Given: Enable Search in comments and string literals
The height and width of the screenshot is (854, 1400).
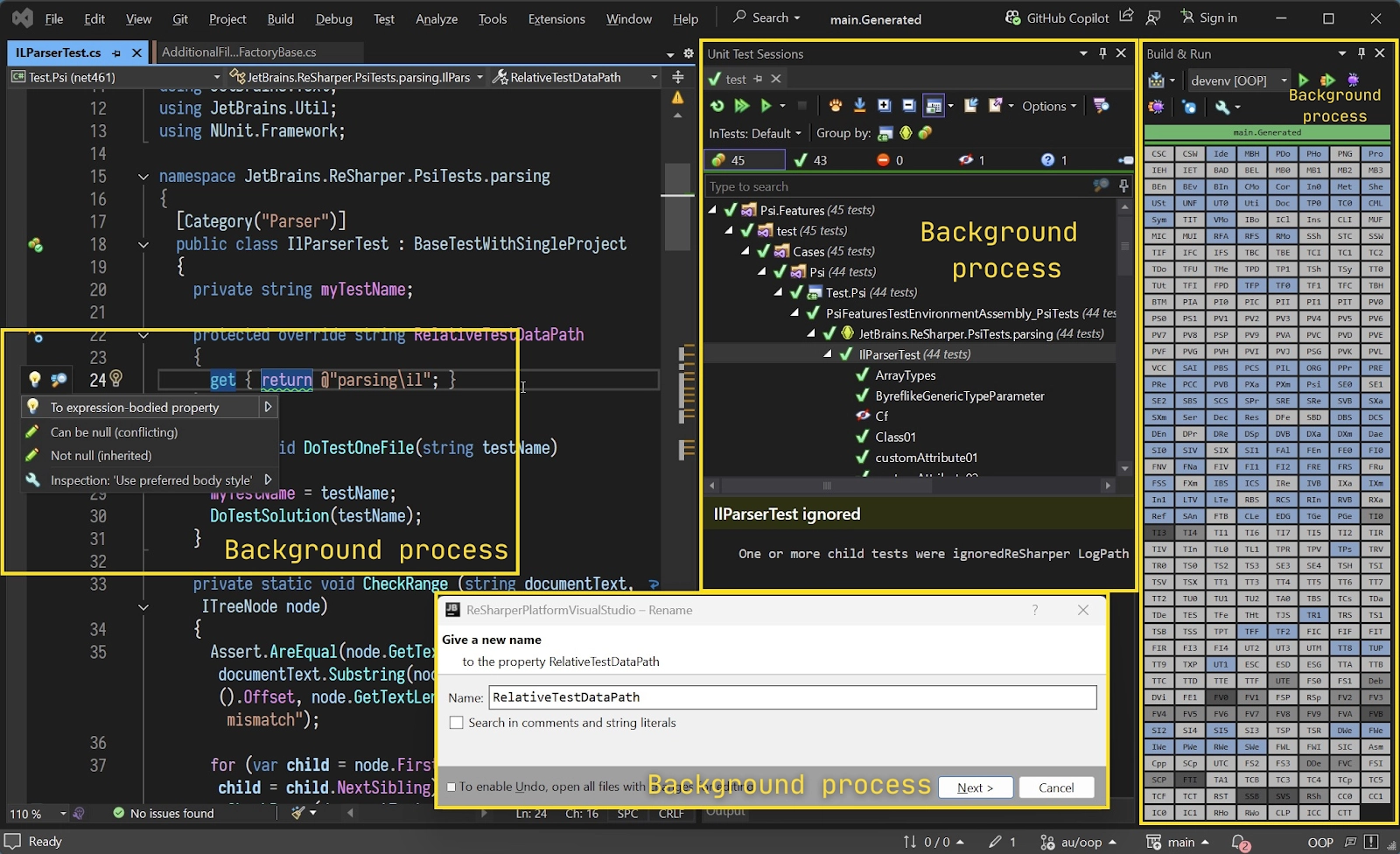Looking at the screenshot, I should [x=457, y=723].
